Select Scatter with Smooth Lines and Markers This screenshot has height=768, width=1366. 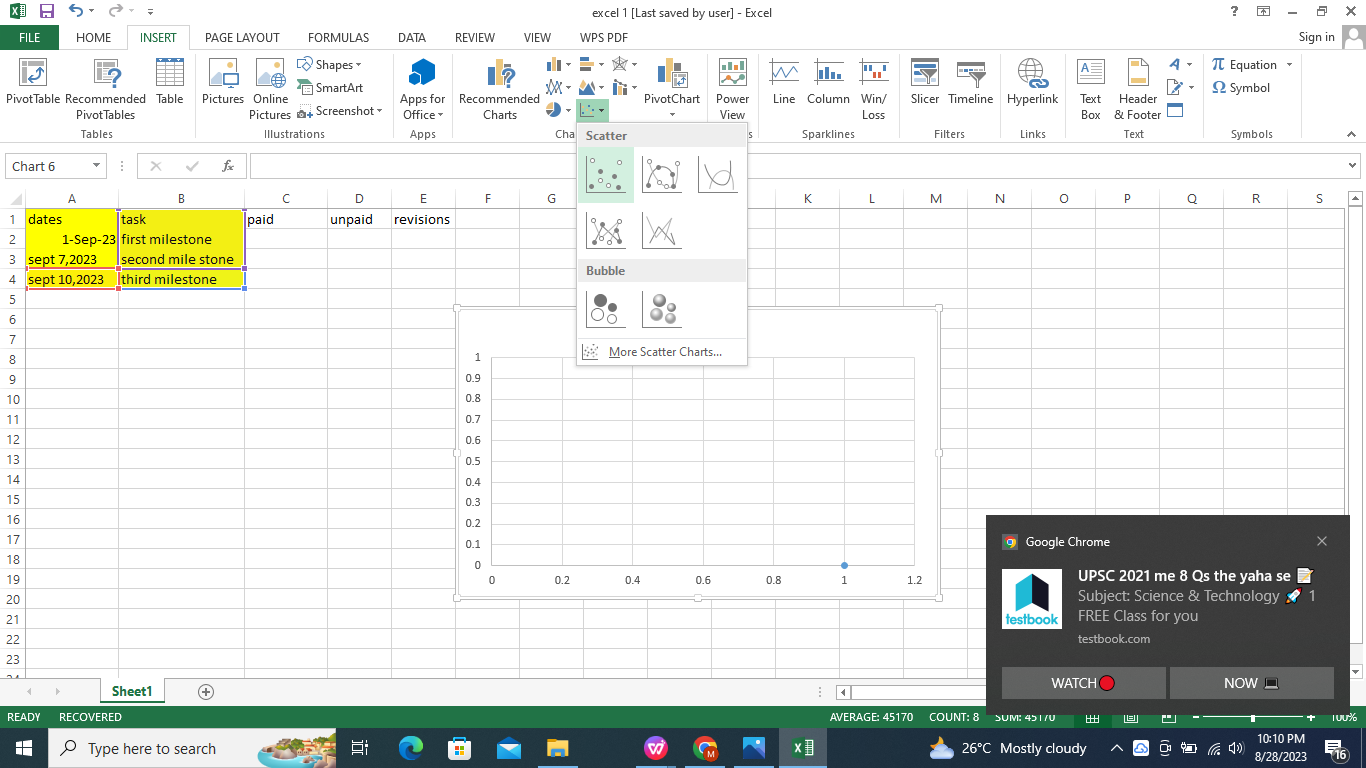pyautogui.click(x=662, y=175)
